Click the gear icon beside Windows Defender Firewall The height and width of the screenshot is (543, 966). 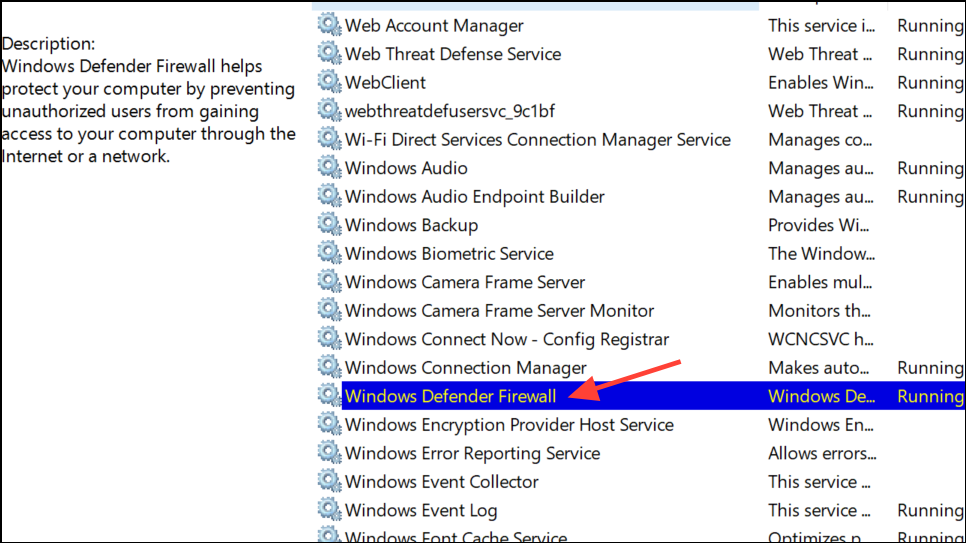(329, 396)
